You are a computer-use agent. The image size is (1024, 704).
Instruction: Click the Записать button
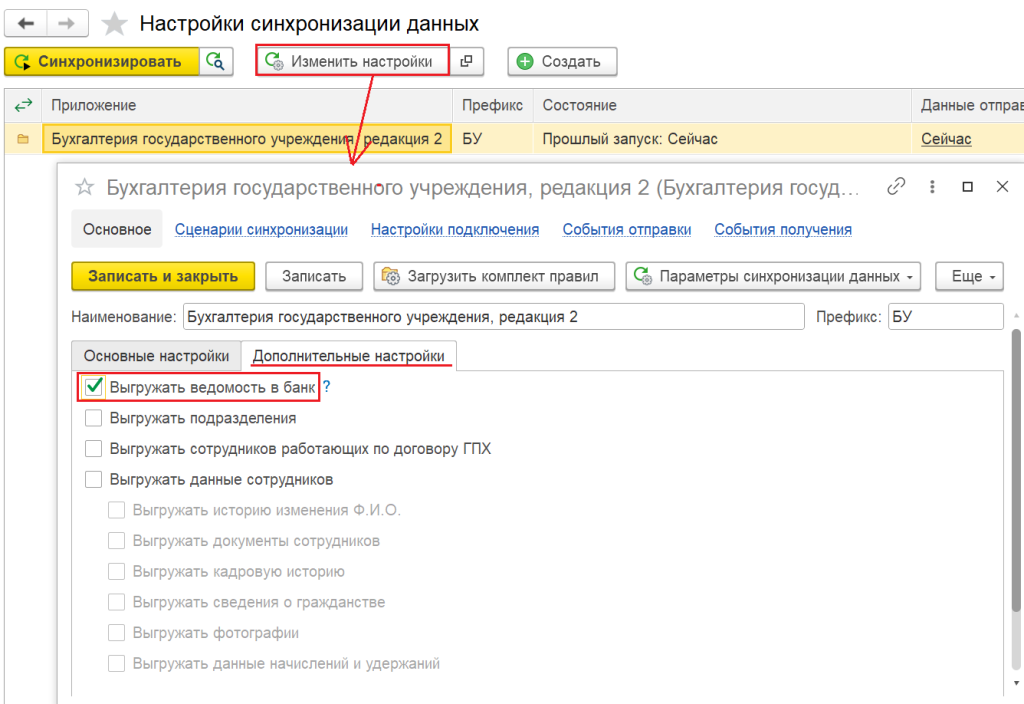coord(314,276)
